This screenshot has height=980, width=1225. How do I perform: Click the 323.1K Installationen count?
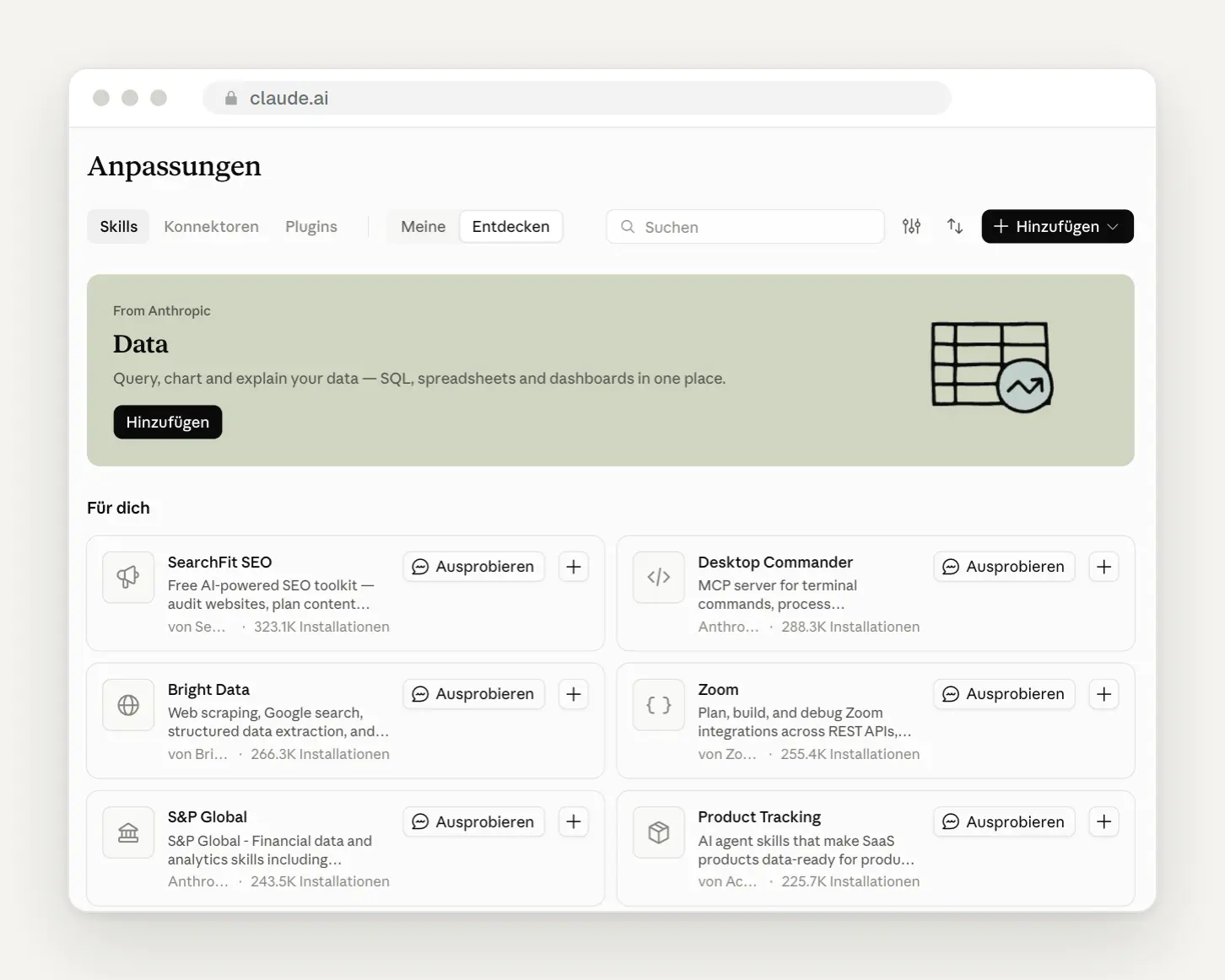tap(321, 627)
